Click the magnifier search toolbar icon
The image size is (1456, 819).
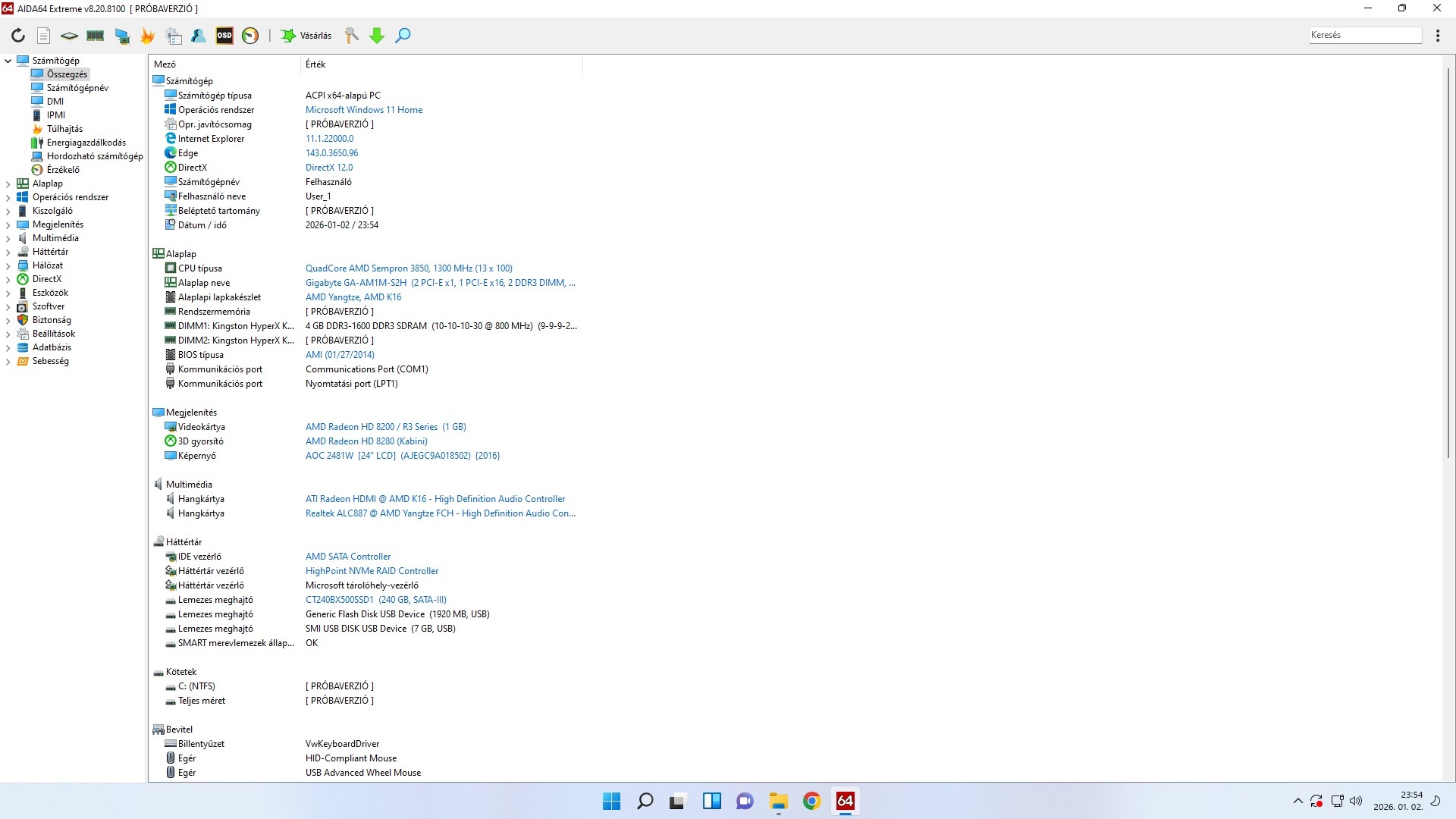pyautogui.click(x=403, y=36)
